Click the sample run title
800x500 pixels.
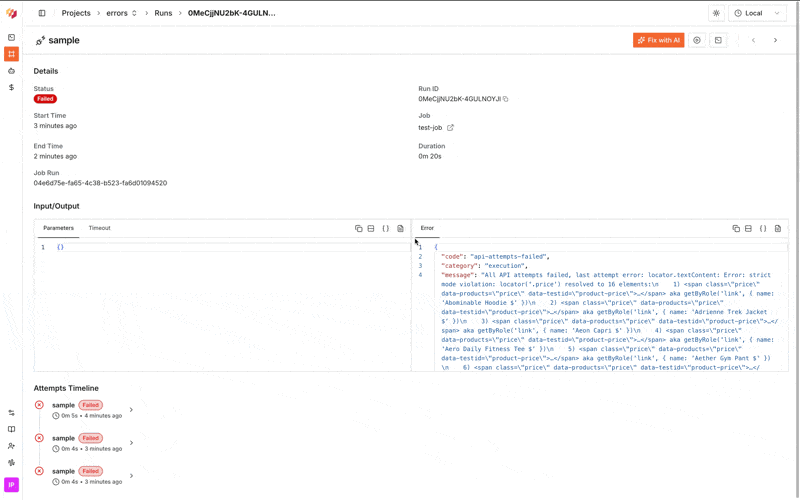pyautogui.click(x=64, y=40)
